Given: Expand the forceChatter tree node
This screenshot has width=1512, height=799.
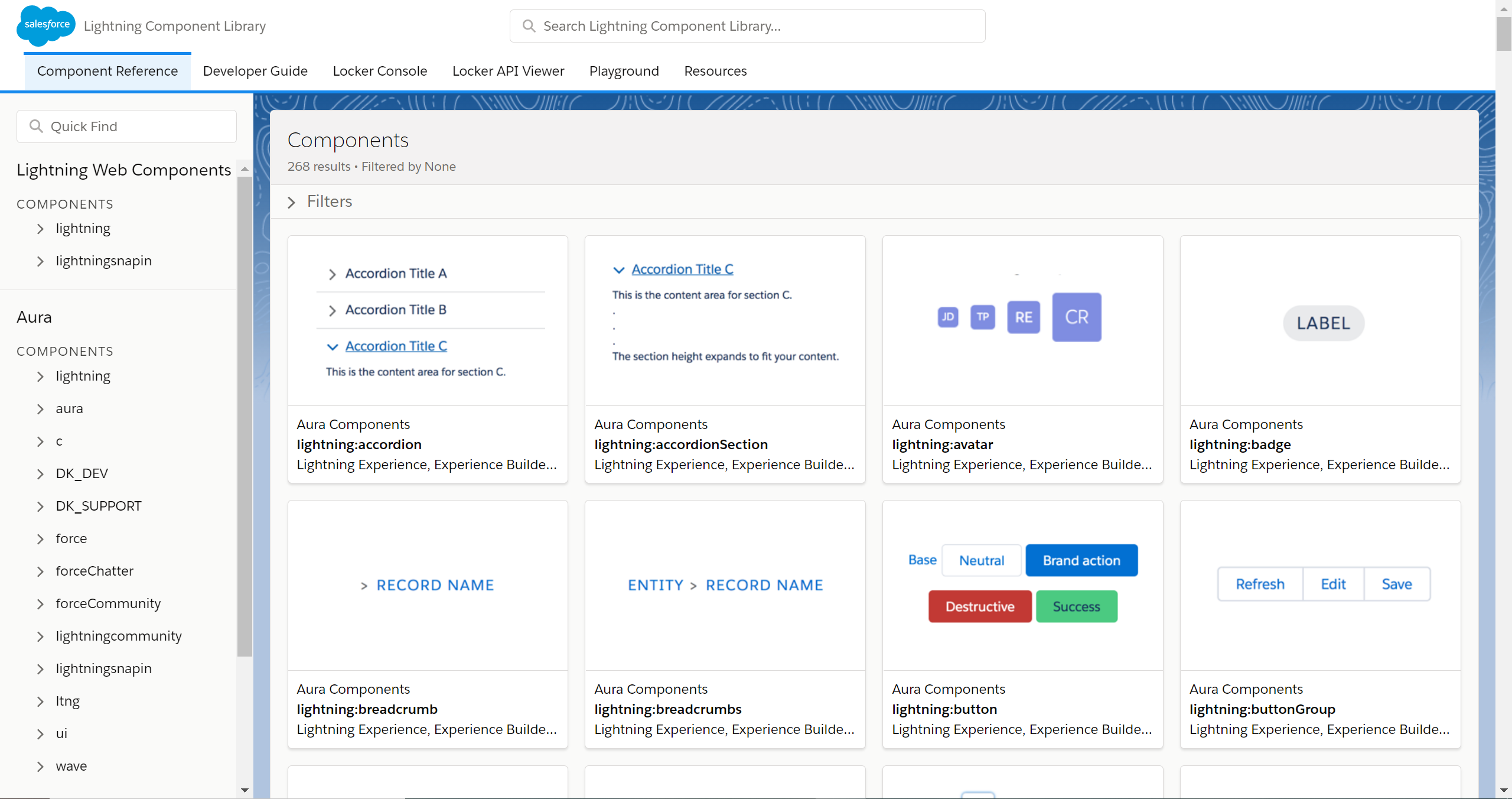Looking at the screenshot, I should pos(40,571).
